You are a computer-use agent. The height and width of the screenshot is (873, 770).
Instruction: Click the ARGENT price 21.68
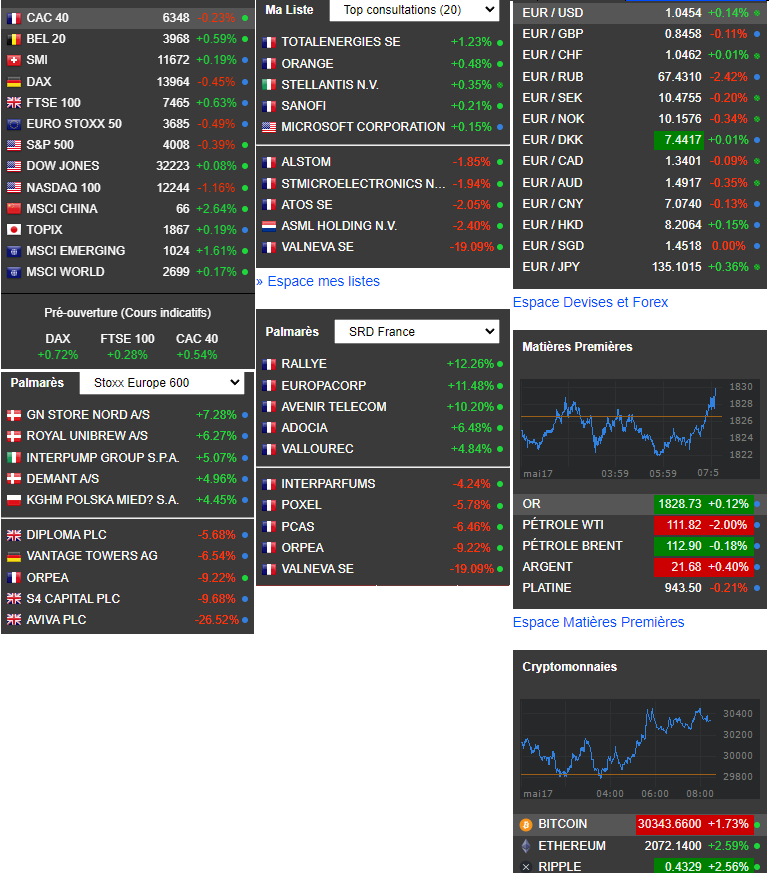686,567
